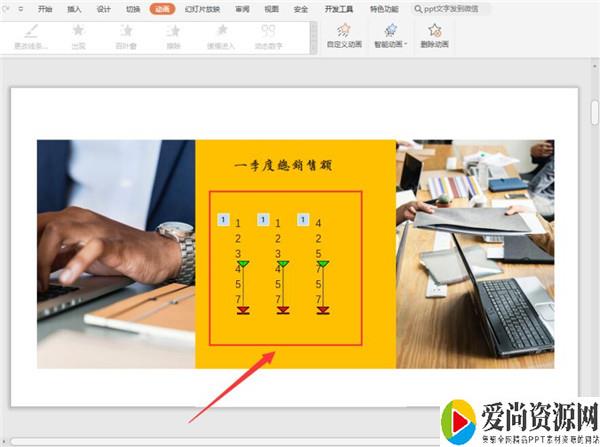The height and width of the screenshot is (447, 600).
Task: Click the 智能动画 (Smart Animation) icon
Action: pos(390,36)
